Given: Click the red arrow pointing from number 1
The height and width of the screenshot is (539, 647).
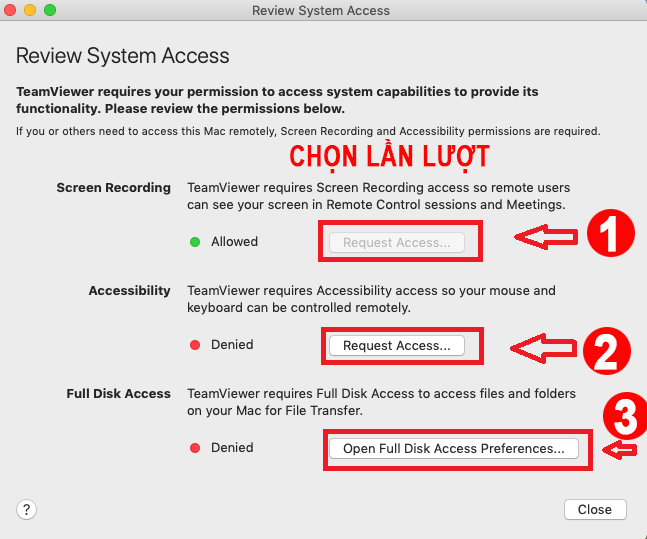Looking at the screenshot, I should pyautogui.click(x=546, y=237).
